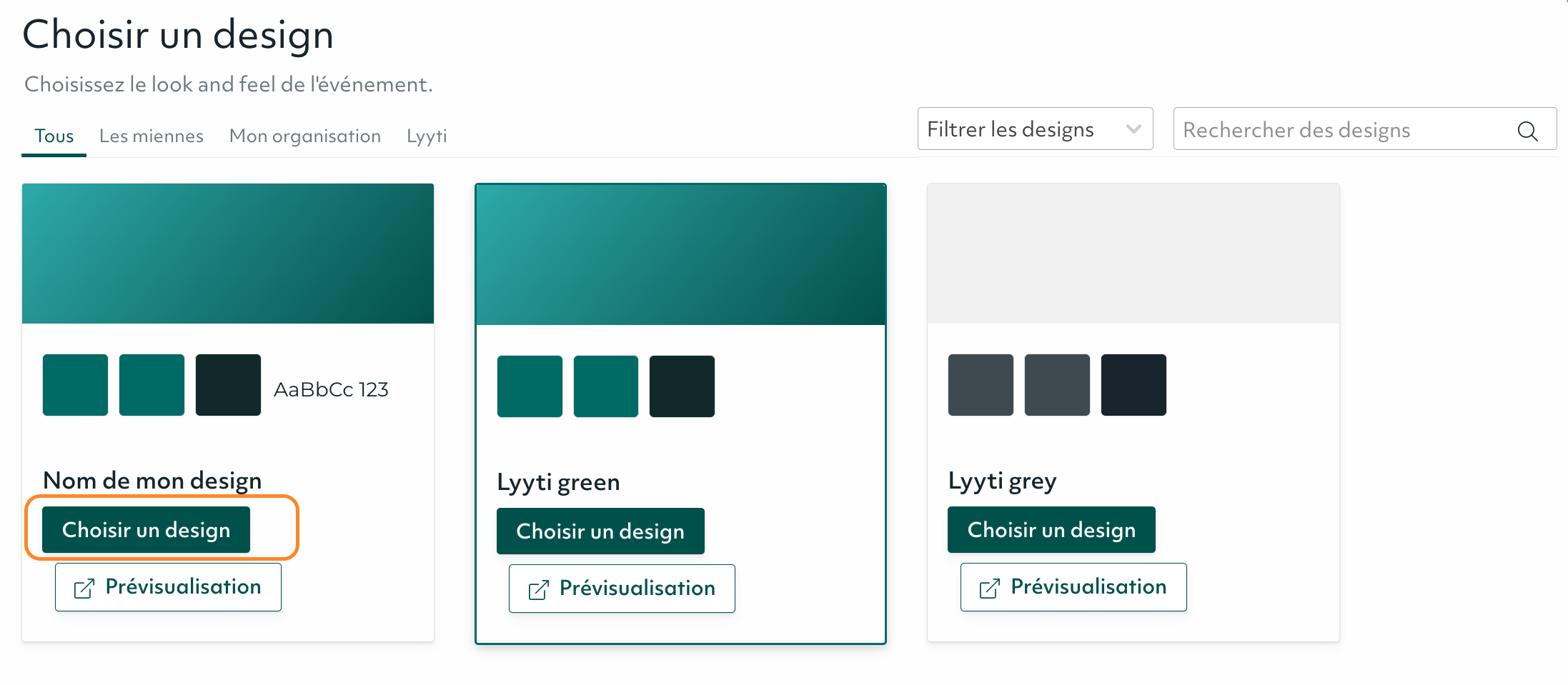
Task: Click first teal swatch in Nom de mon design
Action: [76, 385]
